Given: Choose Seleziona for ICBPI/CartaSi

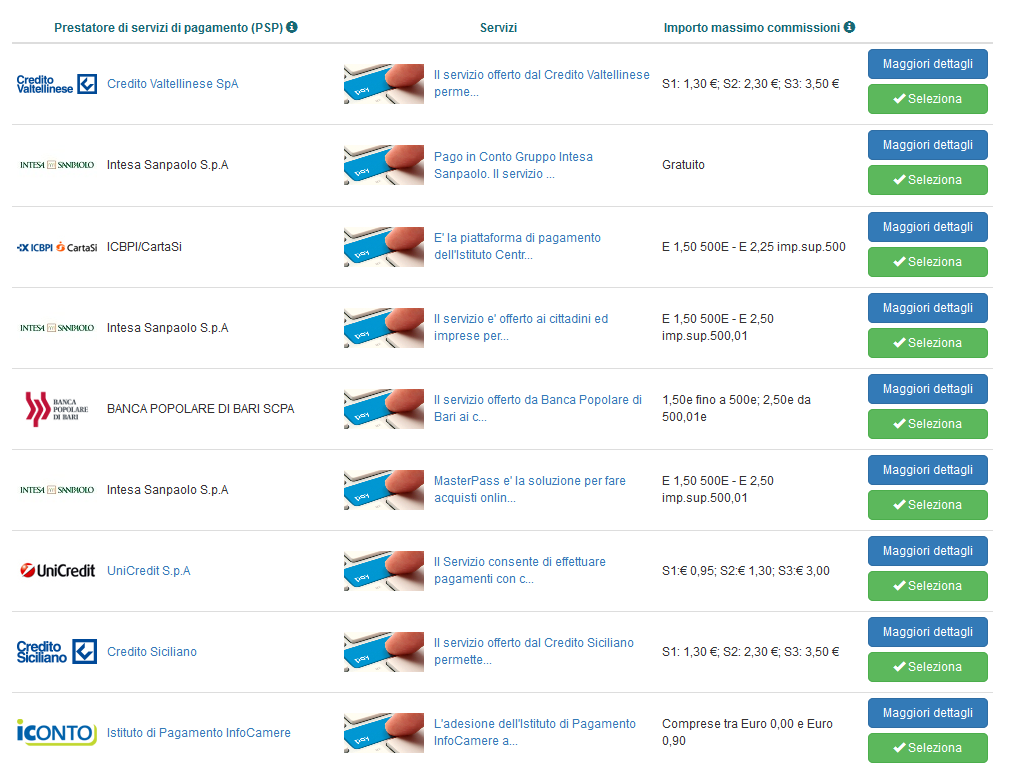Looking at the screenshot, I should [x=927, y=262].
